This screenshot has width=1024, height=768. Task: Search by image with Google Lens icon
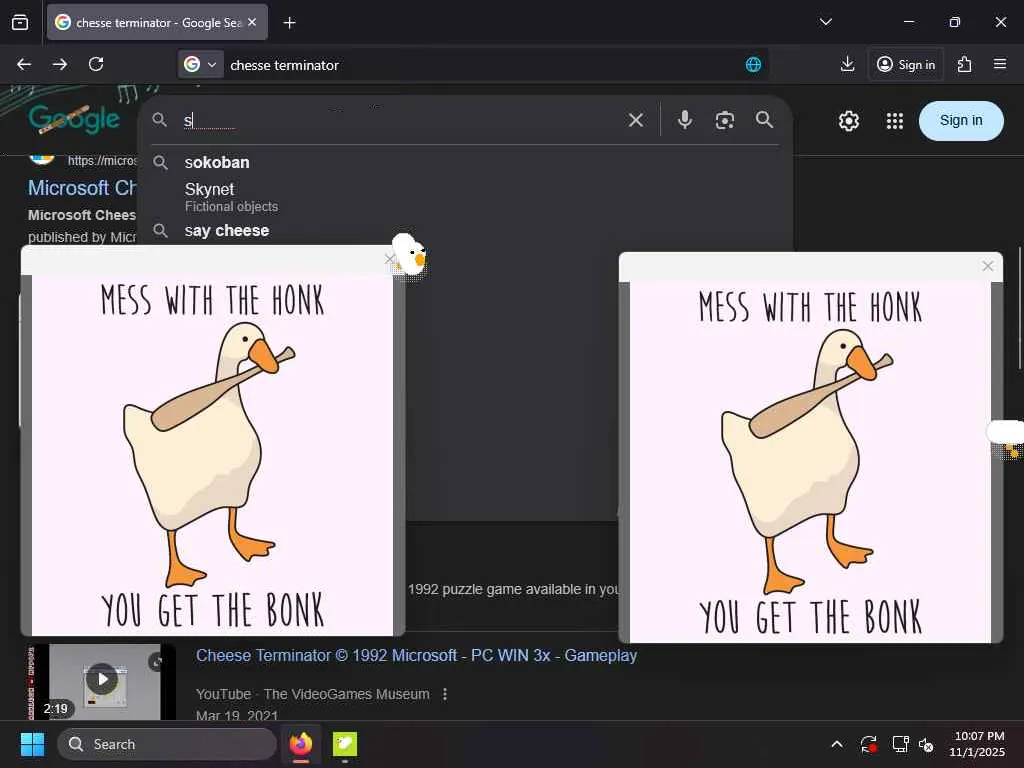724,120
